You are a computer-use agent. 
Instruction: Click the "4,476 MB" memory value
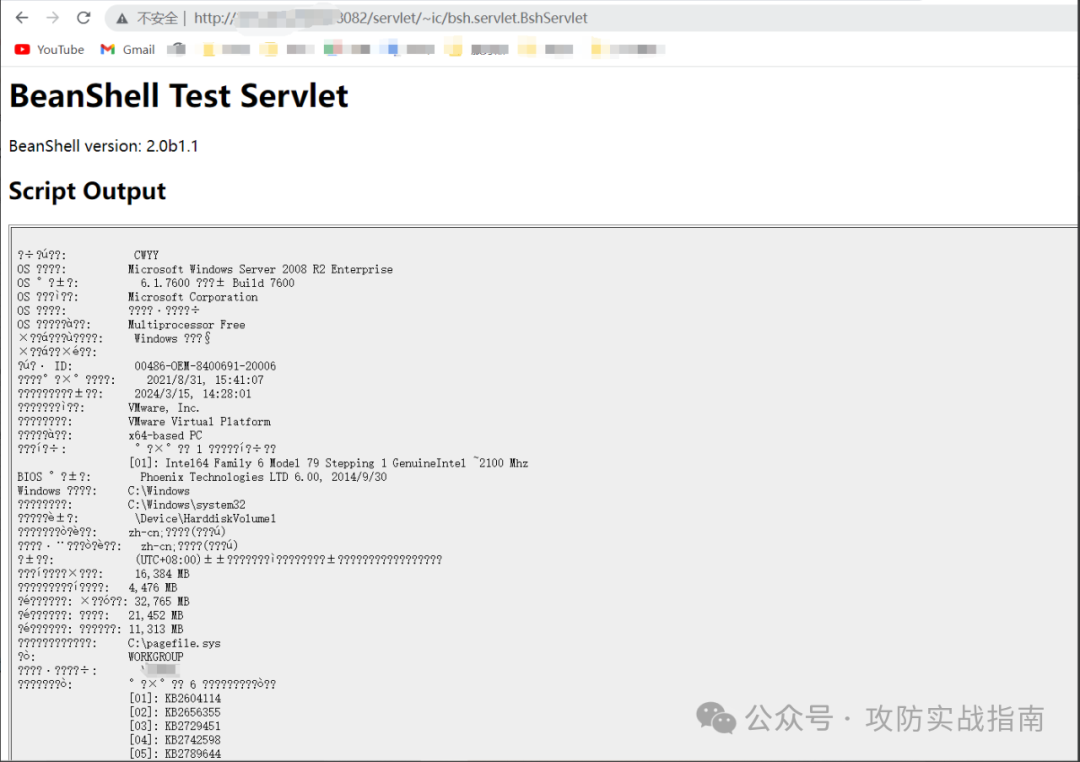click(152, 588)
